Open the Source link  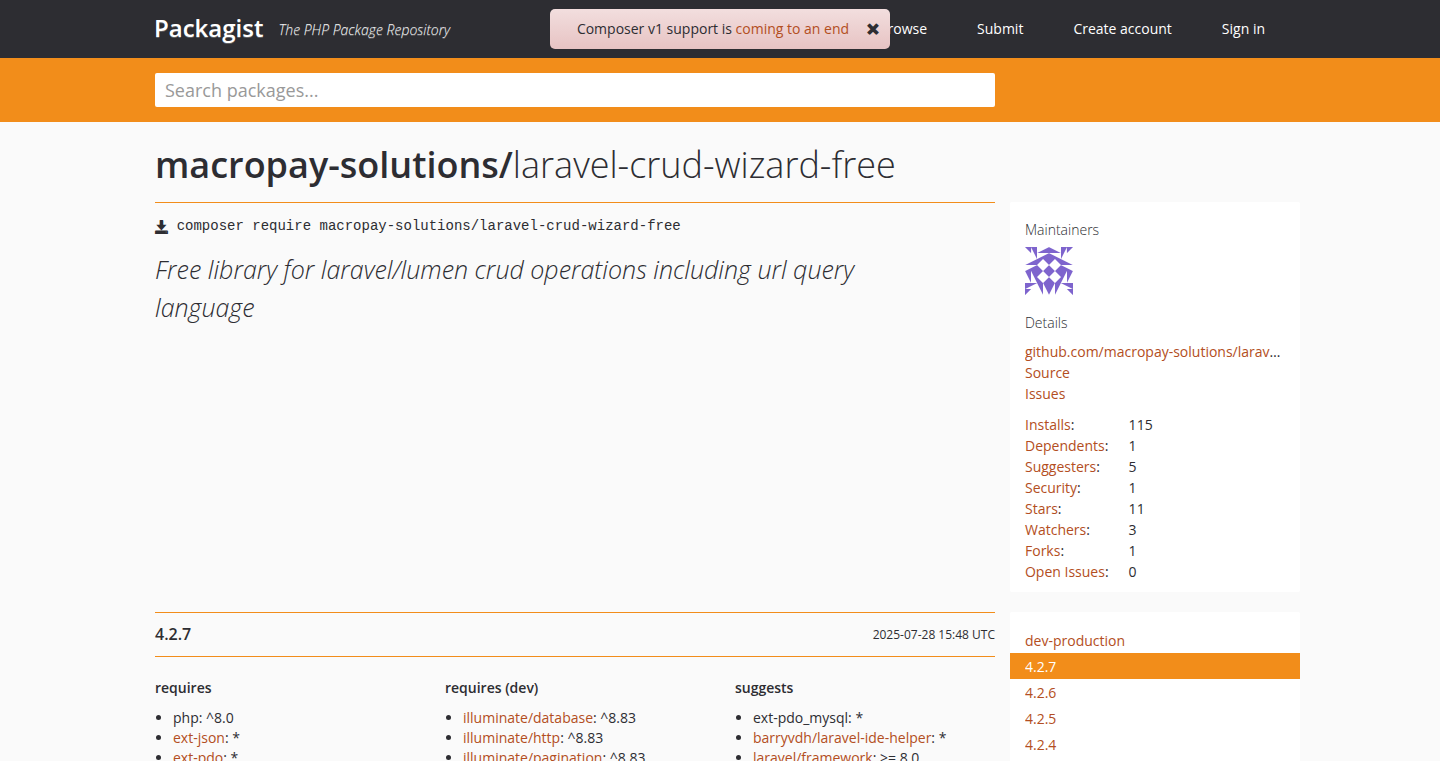1047,373
